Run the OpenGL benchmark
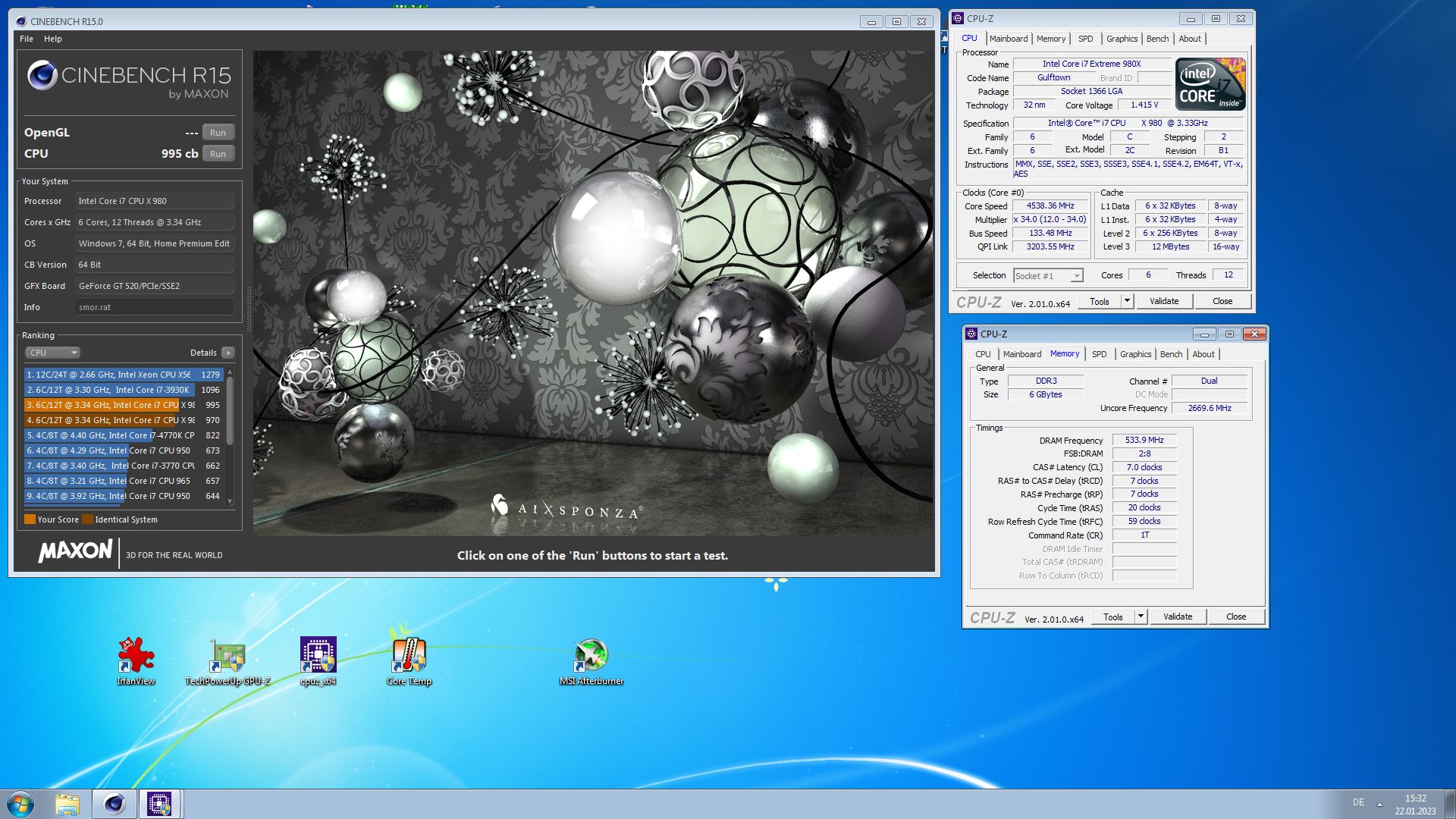This screenshot has height=819, width=1456. (x=218, y=133)
